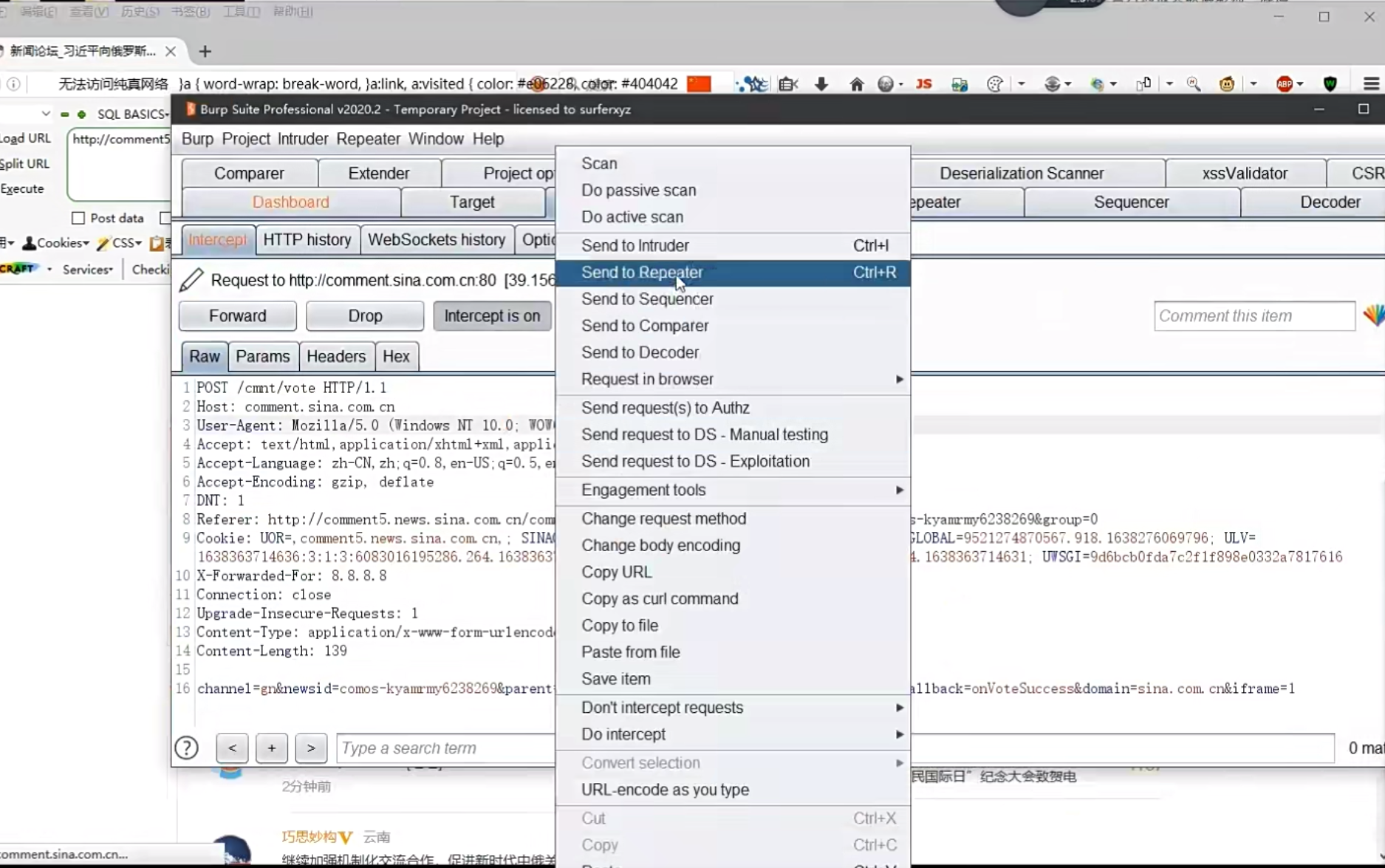Click Execute in HackBar
The image size is (1385, 868).
pyautogui.click(x=22, y=188)
